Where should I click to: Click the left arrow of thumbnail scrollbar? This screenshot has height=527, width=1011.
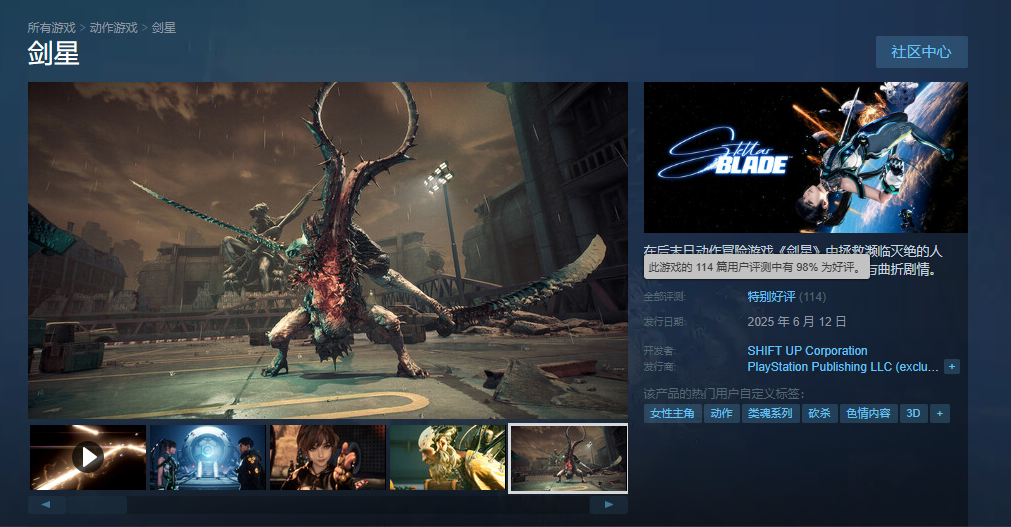(46, 504)
